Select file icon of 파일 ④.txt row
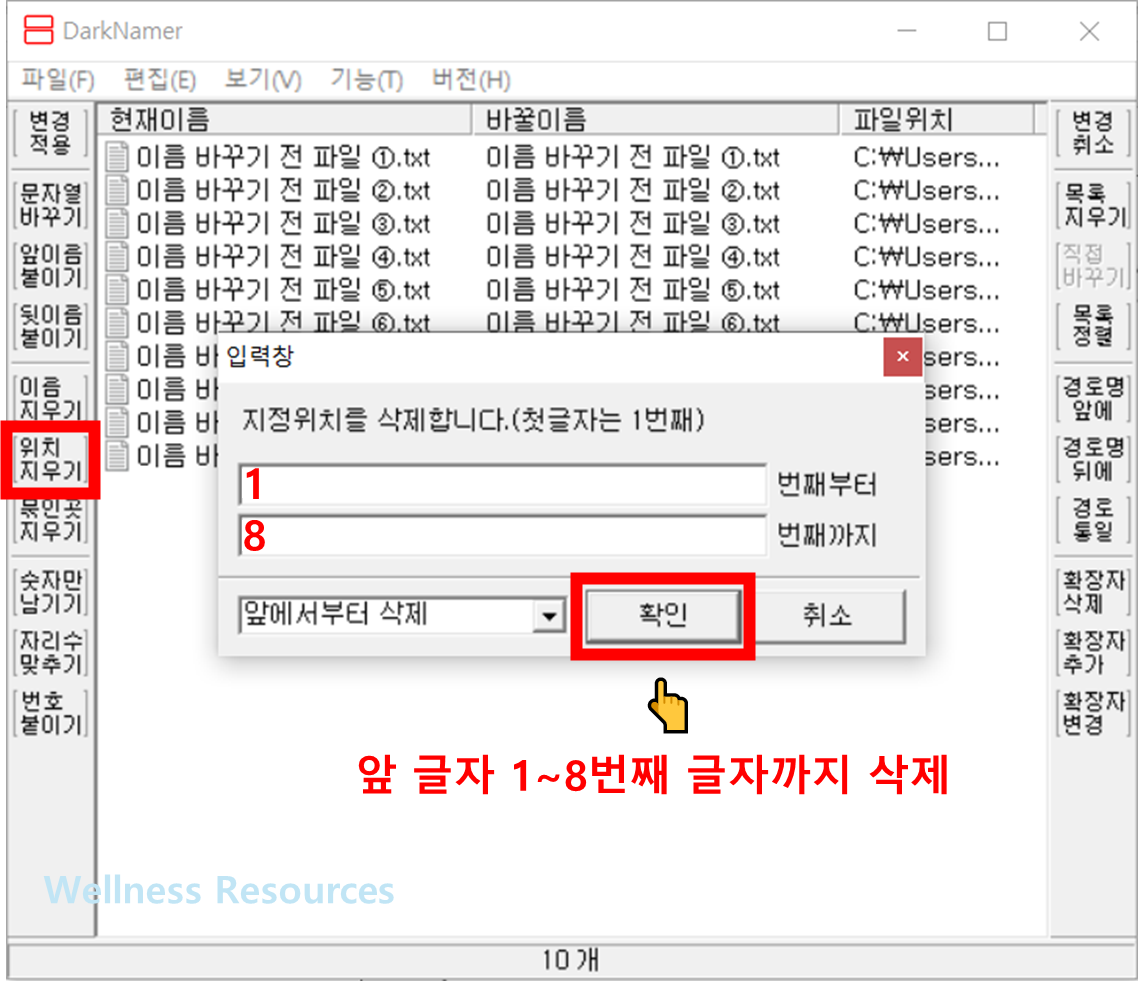The width and height of the screenshot is (1138, 981). pyautogui.click(x=117, y=257)
